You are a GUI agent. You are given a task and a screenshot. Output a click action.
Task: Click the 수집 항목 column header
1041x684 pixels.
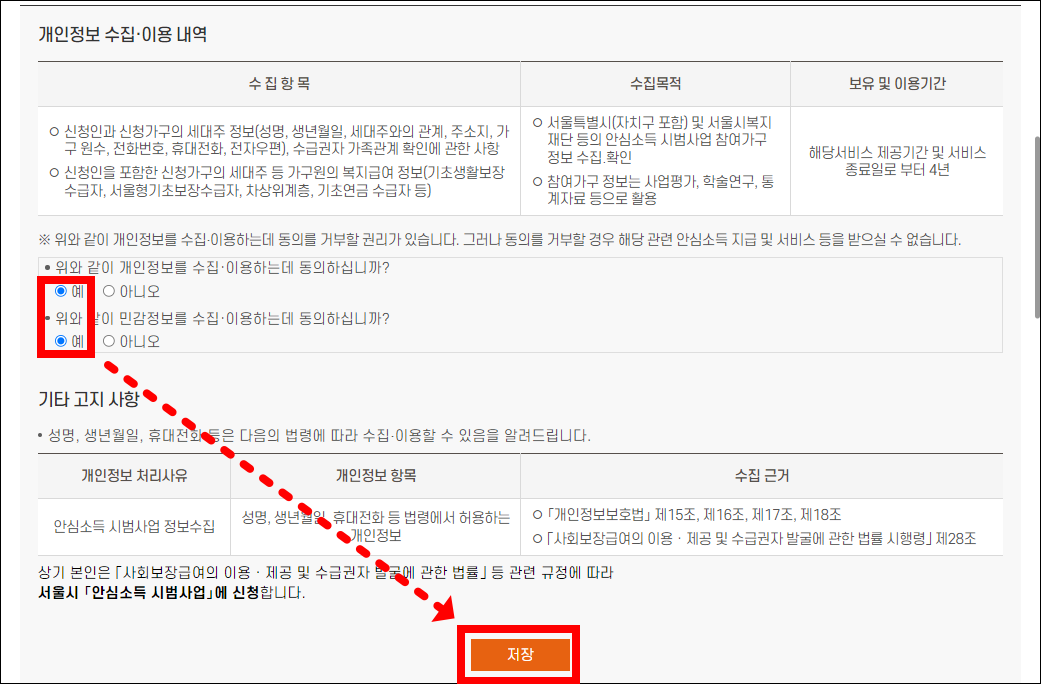point(277,83)
